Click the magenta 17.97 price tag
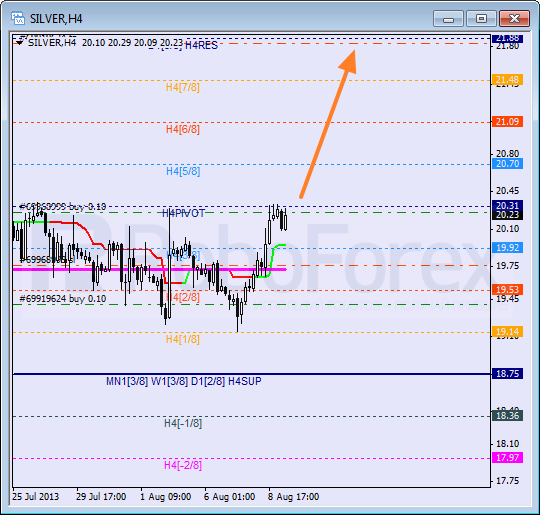Screen dimensions: 540x515 [507, 457]
